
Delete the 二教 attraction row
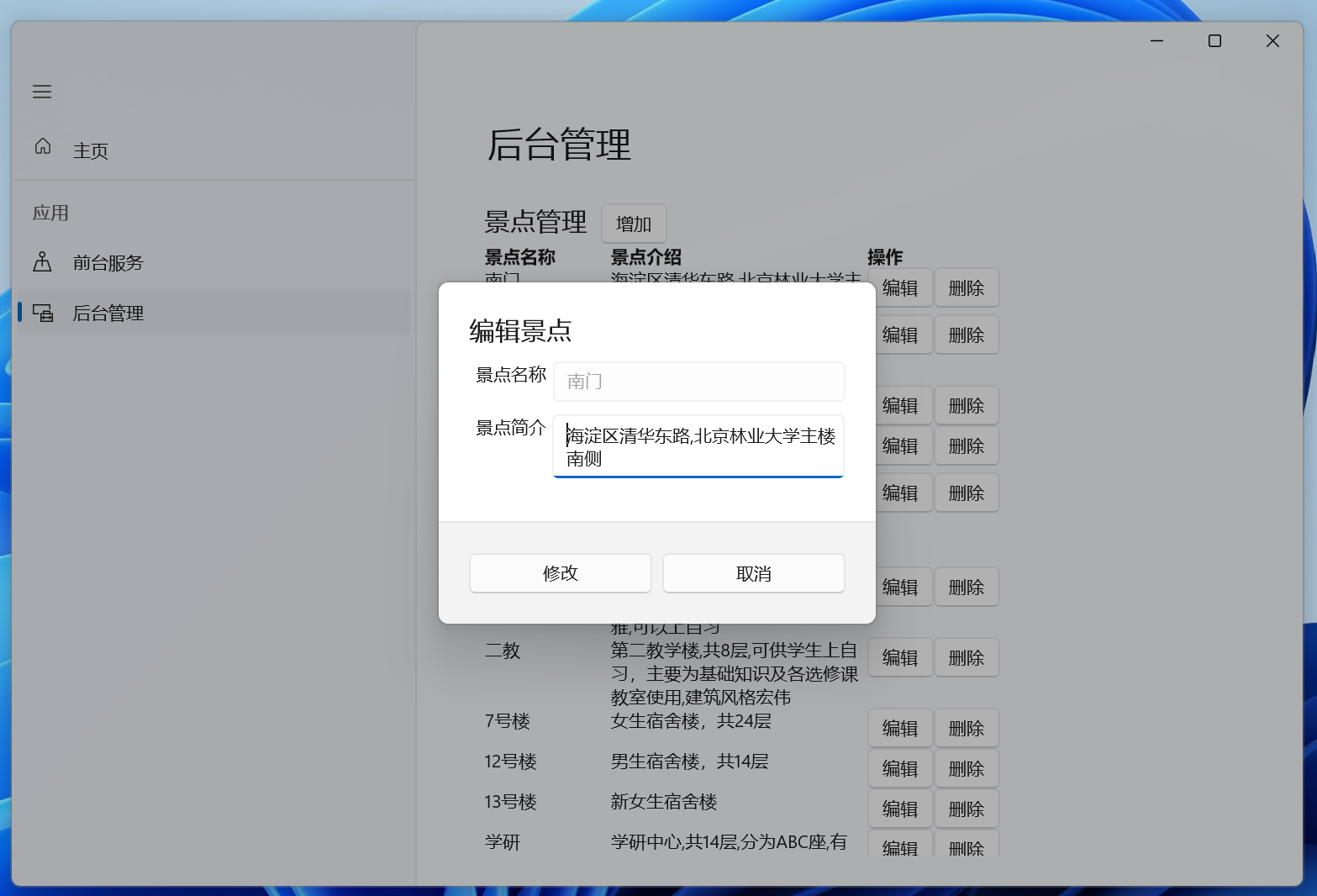click(967, 658)
